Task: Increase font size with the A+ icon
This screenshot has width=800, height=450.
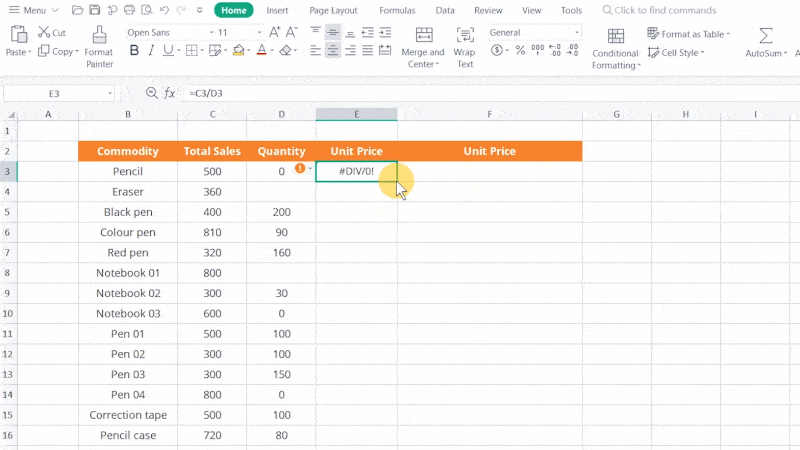Action: click(274, 33)
